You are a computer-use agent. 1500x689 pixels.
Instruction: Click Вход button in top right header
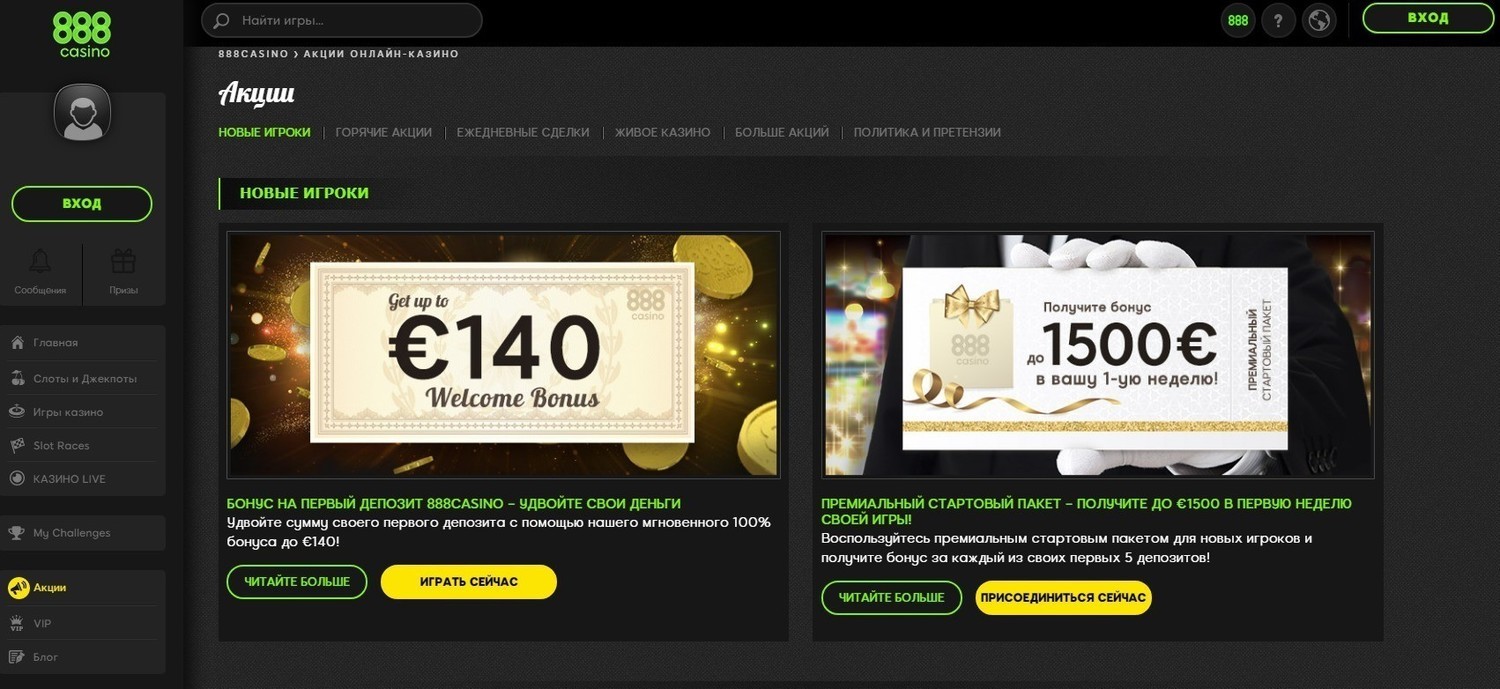point(1428,18)
